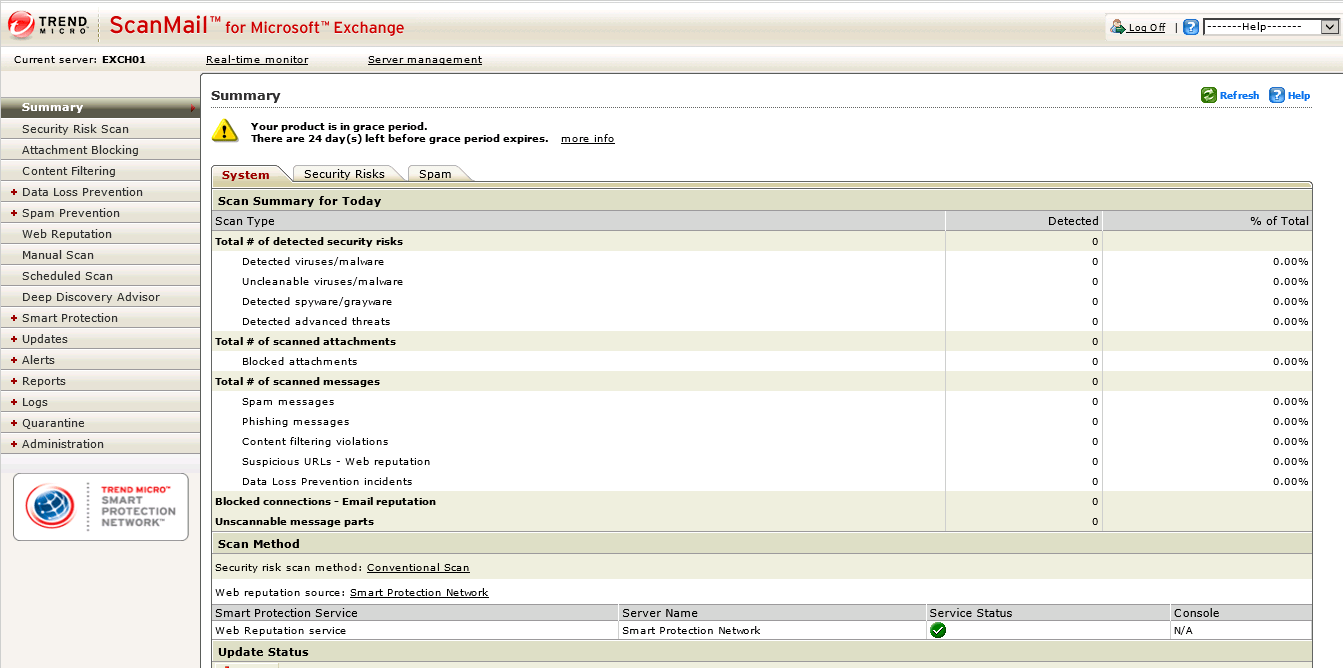This screenshot has height=668, width=1343.
Task: Click 'Data Loss Prevention incidents' row label
Action: pyautogui.click(x=327, y=482)
